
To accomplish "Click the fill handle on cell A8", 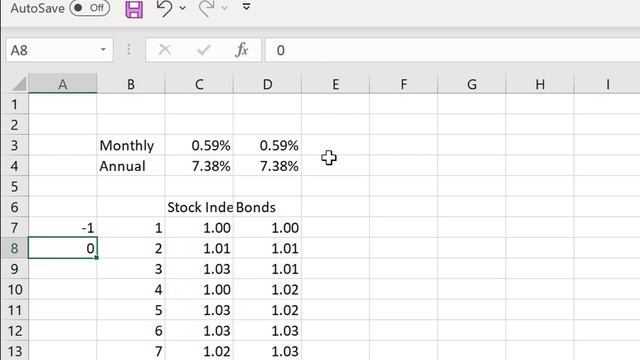I will [96, 258].
